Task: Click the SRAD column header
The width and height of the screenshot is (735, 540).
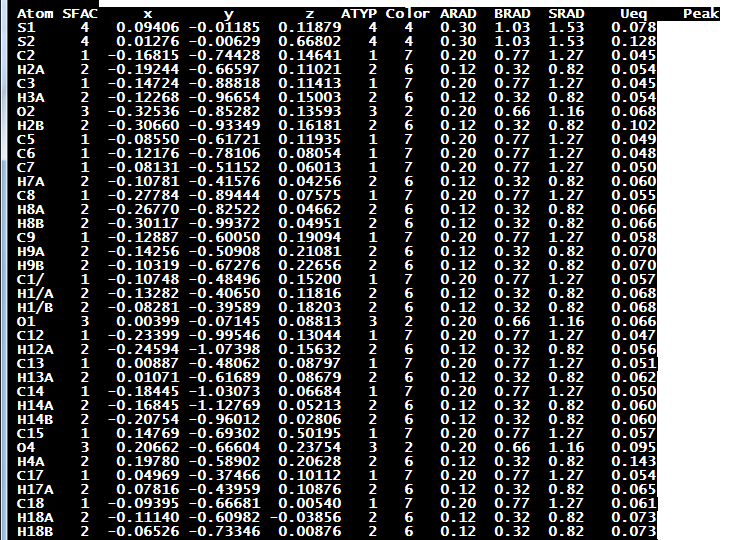Action: (566, 14)
